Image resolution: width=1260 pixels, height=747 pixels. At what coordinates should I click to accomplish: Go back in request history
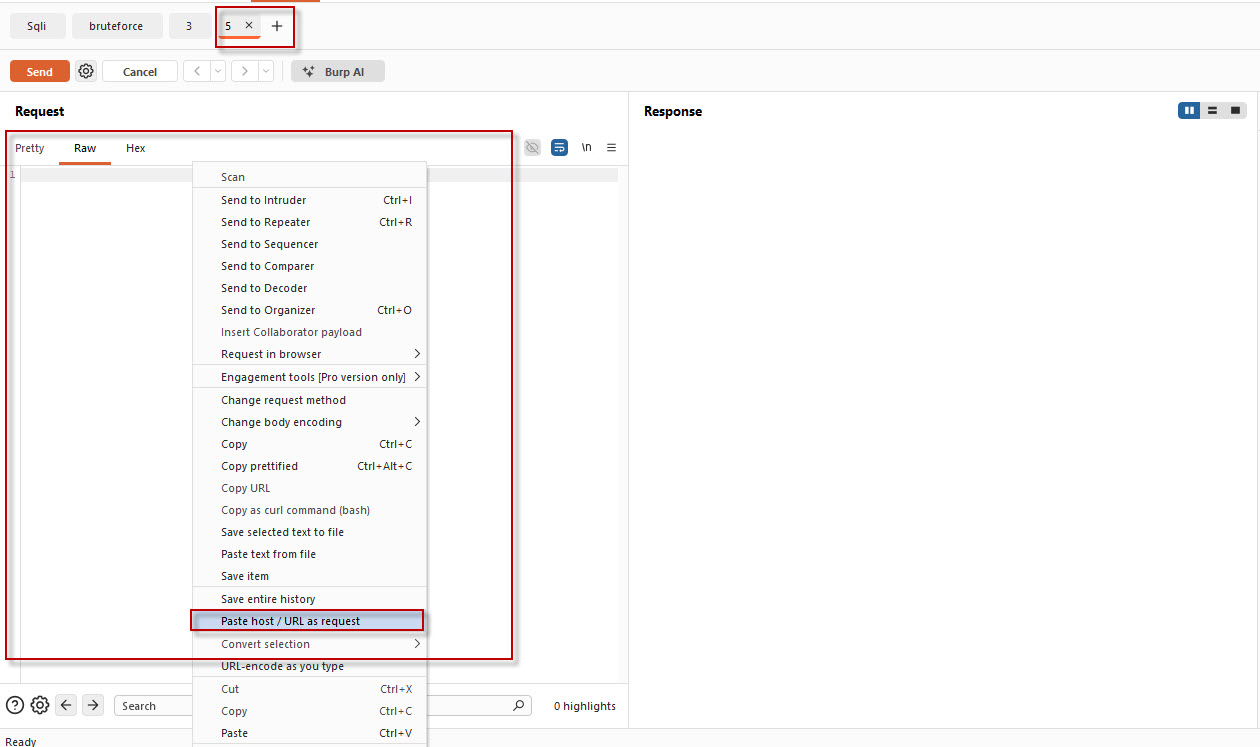click(x=197, y=71)
